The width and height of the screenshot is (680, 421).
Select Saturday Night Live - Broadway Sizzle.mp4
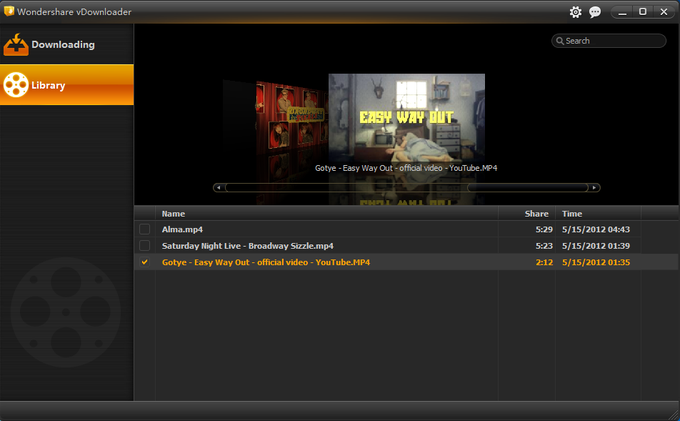248,246
